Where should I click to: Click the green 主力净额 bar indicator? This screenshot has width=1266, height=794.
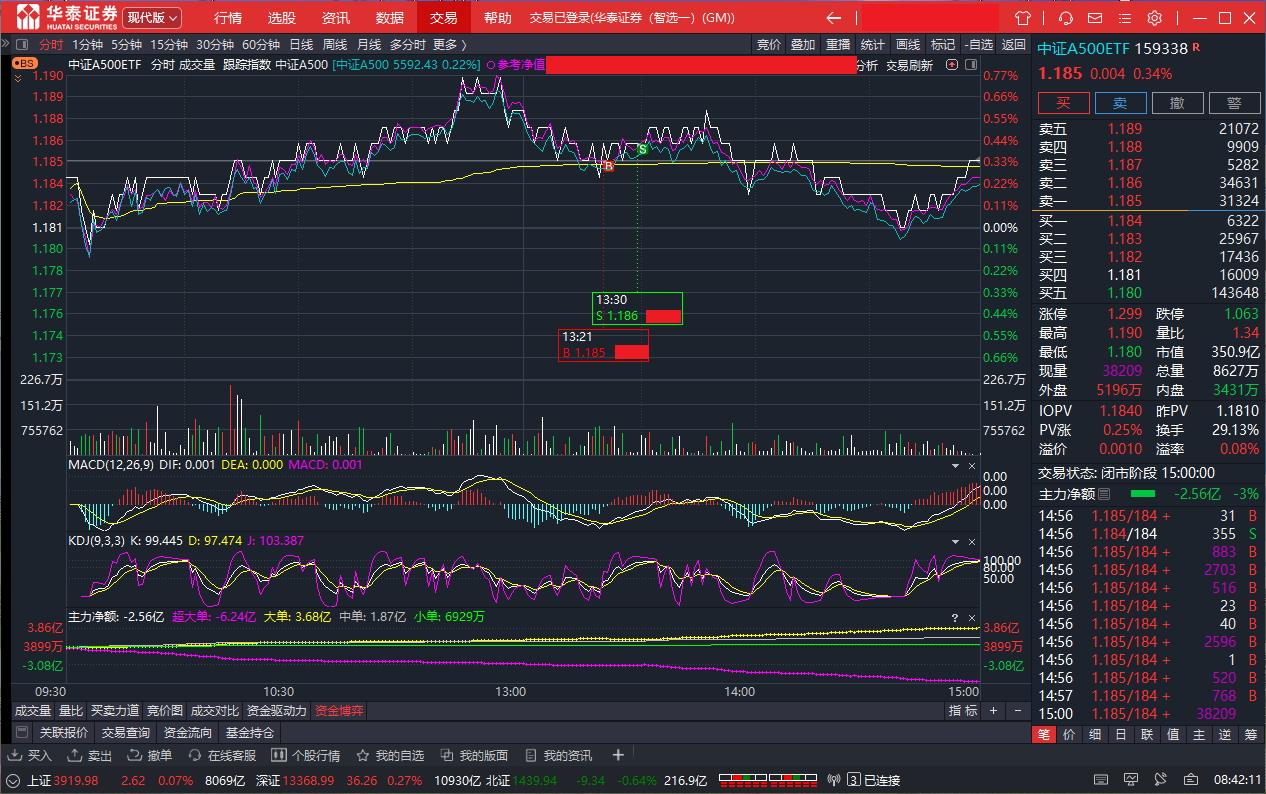click(1143, 494)
